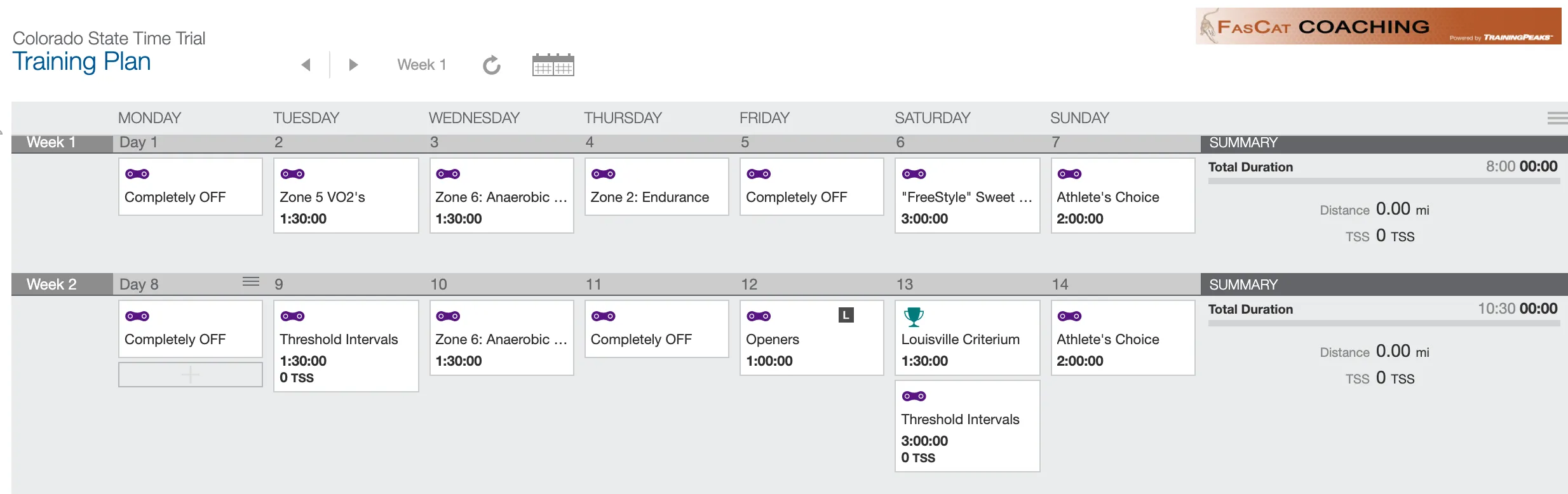Image resolution: width=1568 pixels, height=494 pixels.
Task: Open the Day 8 options menu
Action: click(x=252, y=281)
